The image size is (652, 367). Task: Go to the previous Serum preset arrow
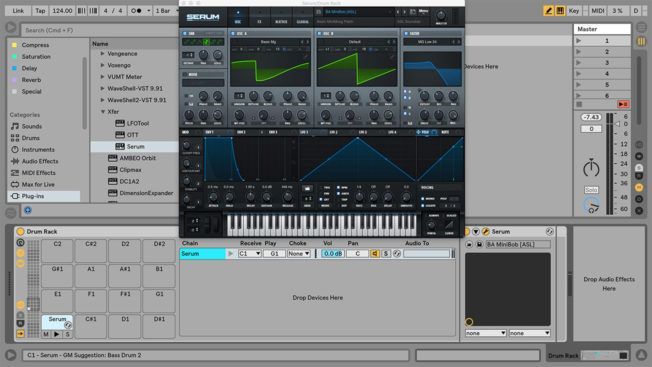tap(398, 12)
